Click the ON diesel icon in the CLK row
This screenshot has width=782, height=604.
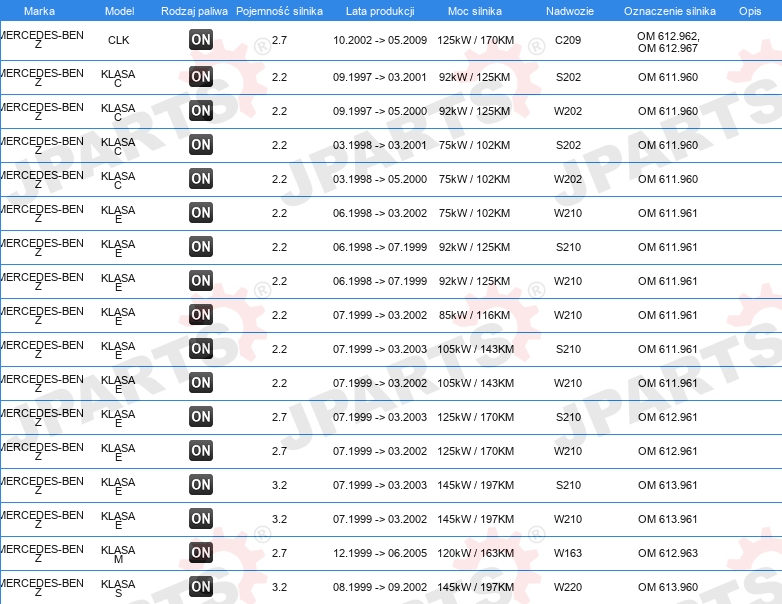tap(201, 40)
